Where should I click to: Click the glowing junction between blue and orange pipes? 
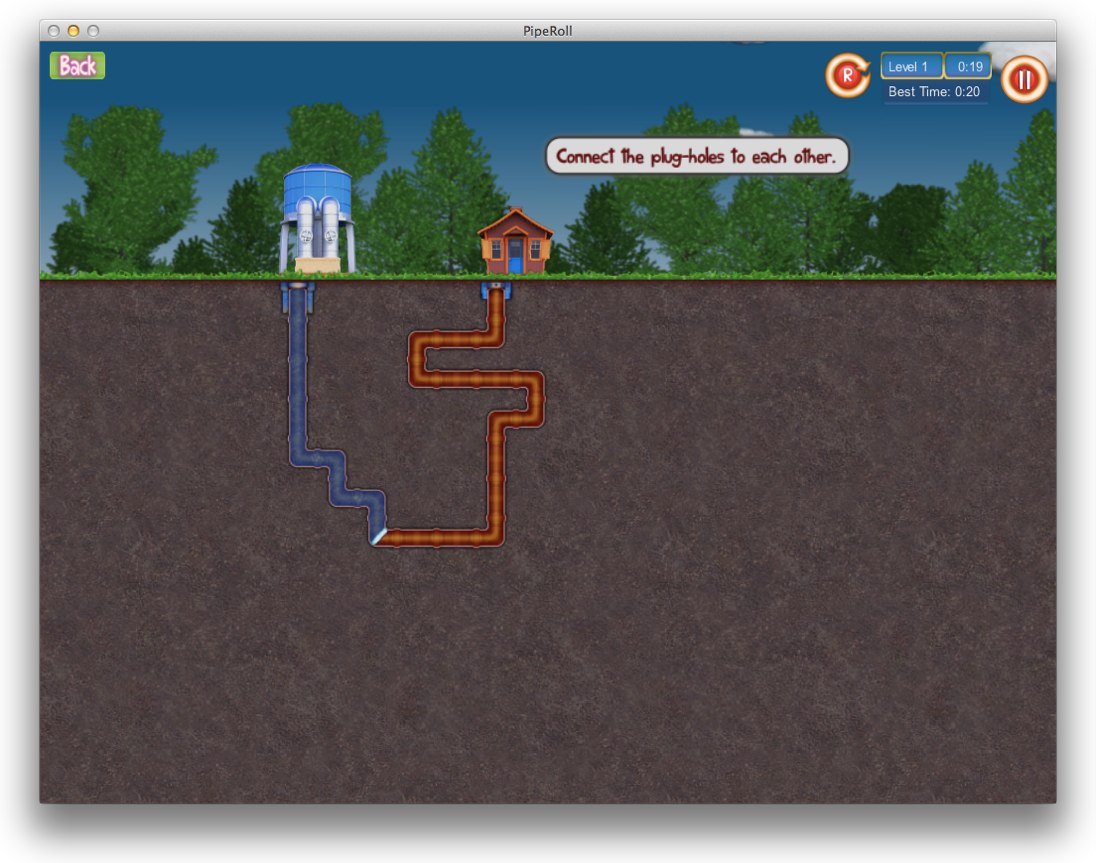tap(379, 537)
